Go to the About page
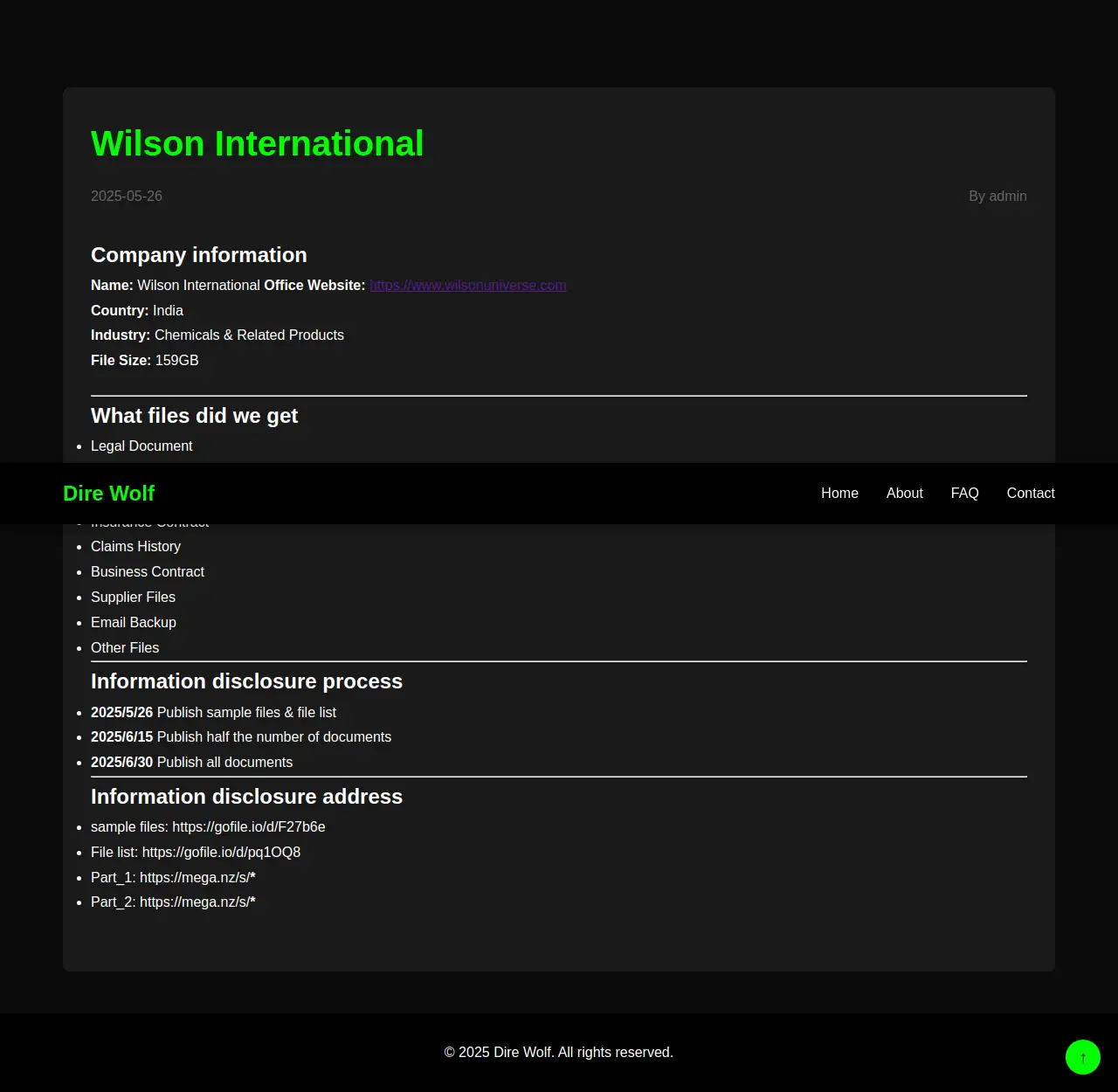Image resolution: width=1118 pixels, height=1092 pixels. (x=904, y=494)
